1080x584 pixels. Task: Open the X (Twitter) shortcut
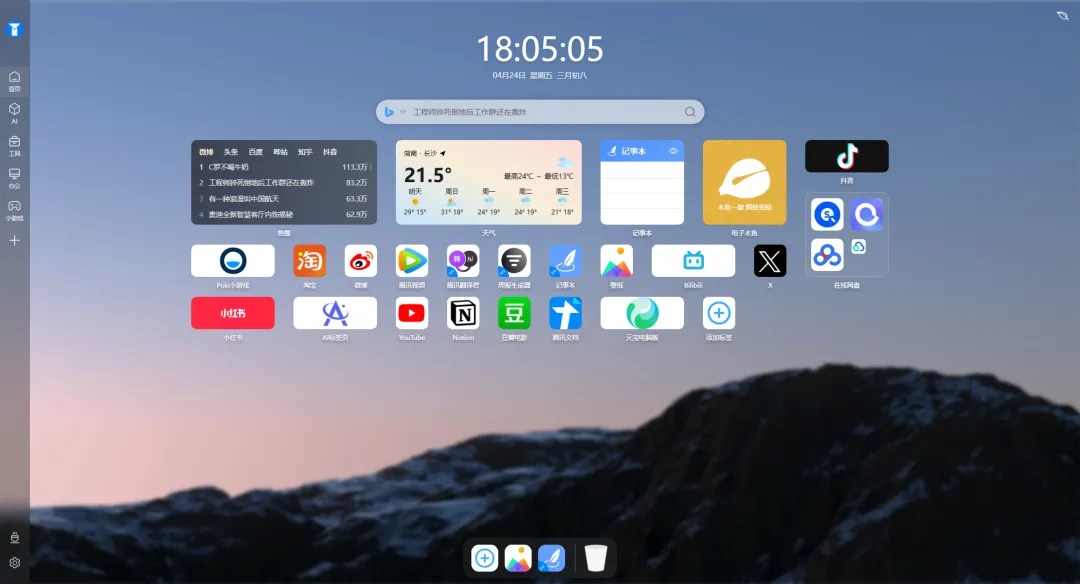click(x=770, y=261)
